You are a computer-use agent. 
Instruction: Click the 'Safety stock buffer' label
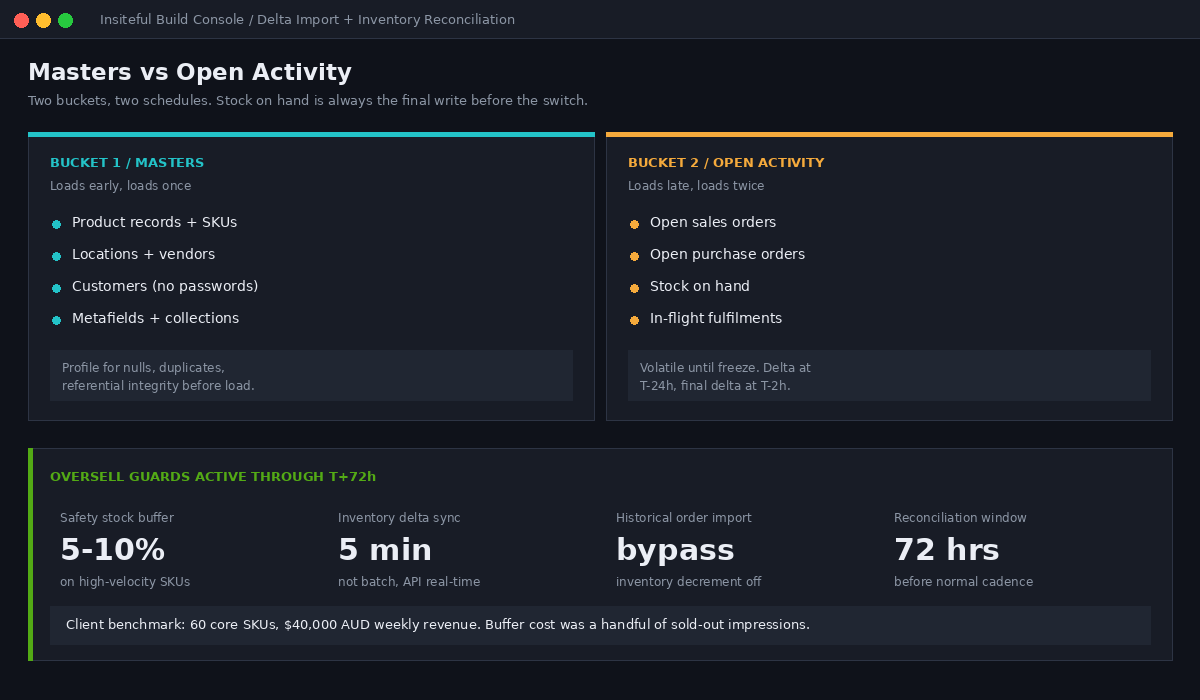[117, 518]
